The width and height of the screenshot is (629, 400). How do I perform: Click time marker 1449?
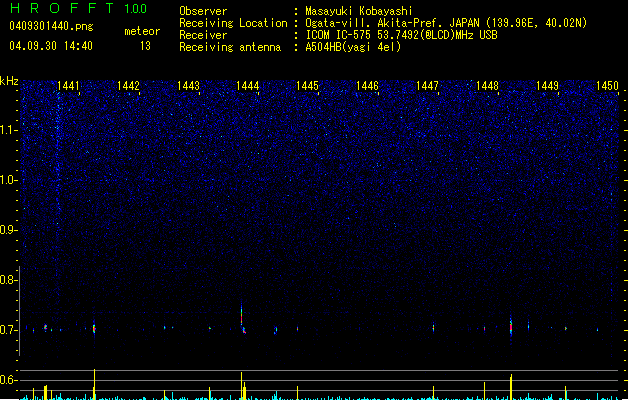pyautogui.click(x=547, y=86)
